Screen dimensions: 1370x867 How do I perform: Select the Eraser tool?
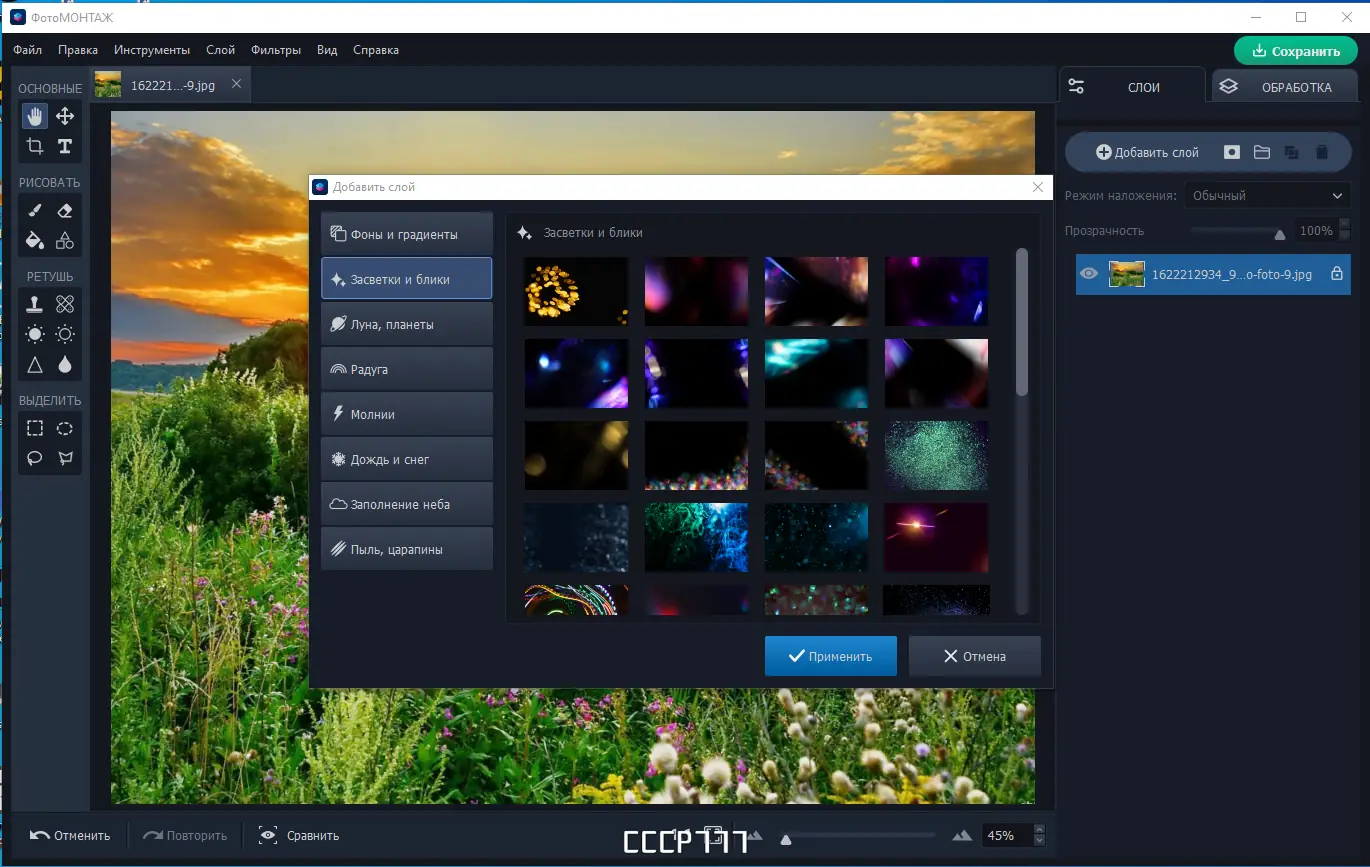(x=65, y=210)
